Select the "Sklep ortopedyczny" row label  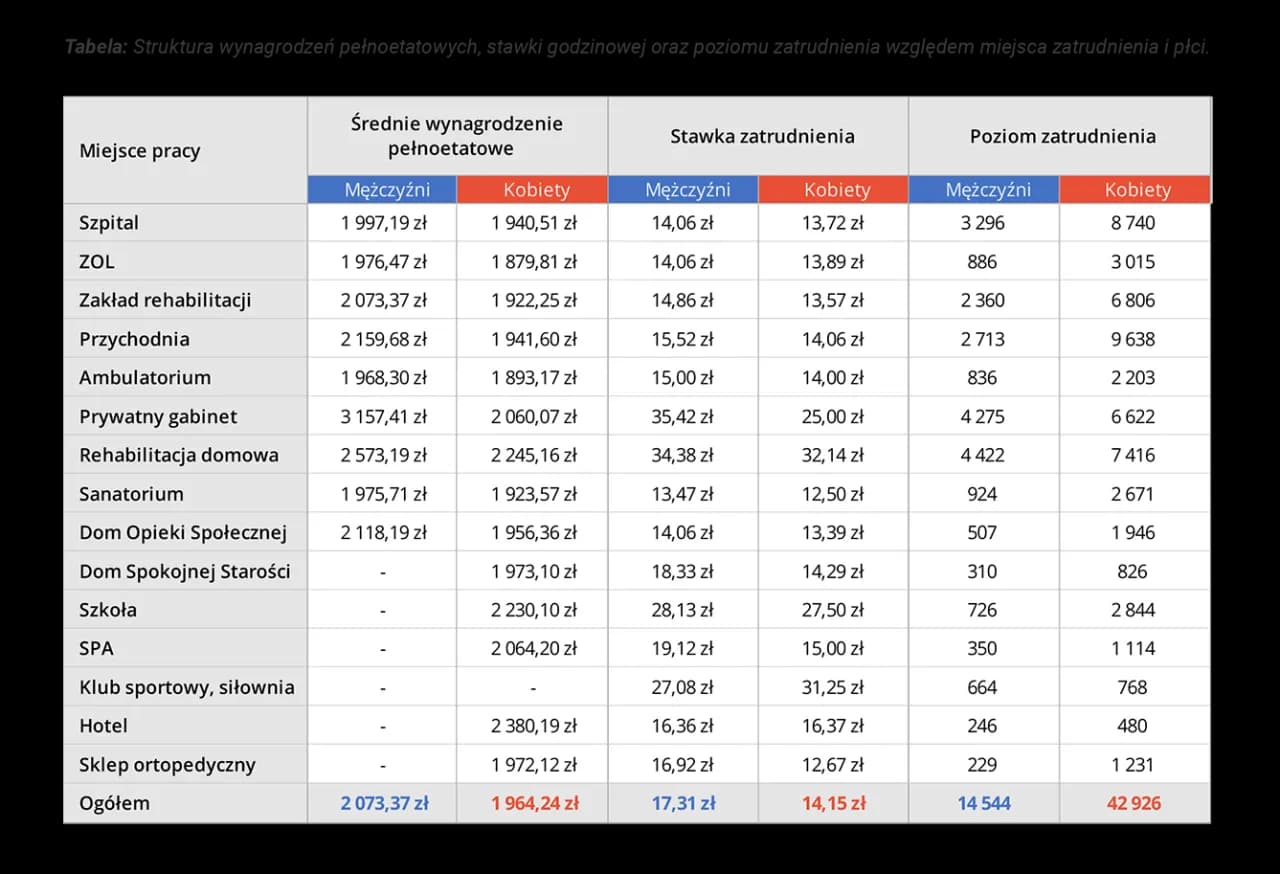click(167, 765)
